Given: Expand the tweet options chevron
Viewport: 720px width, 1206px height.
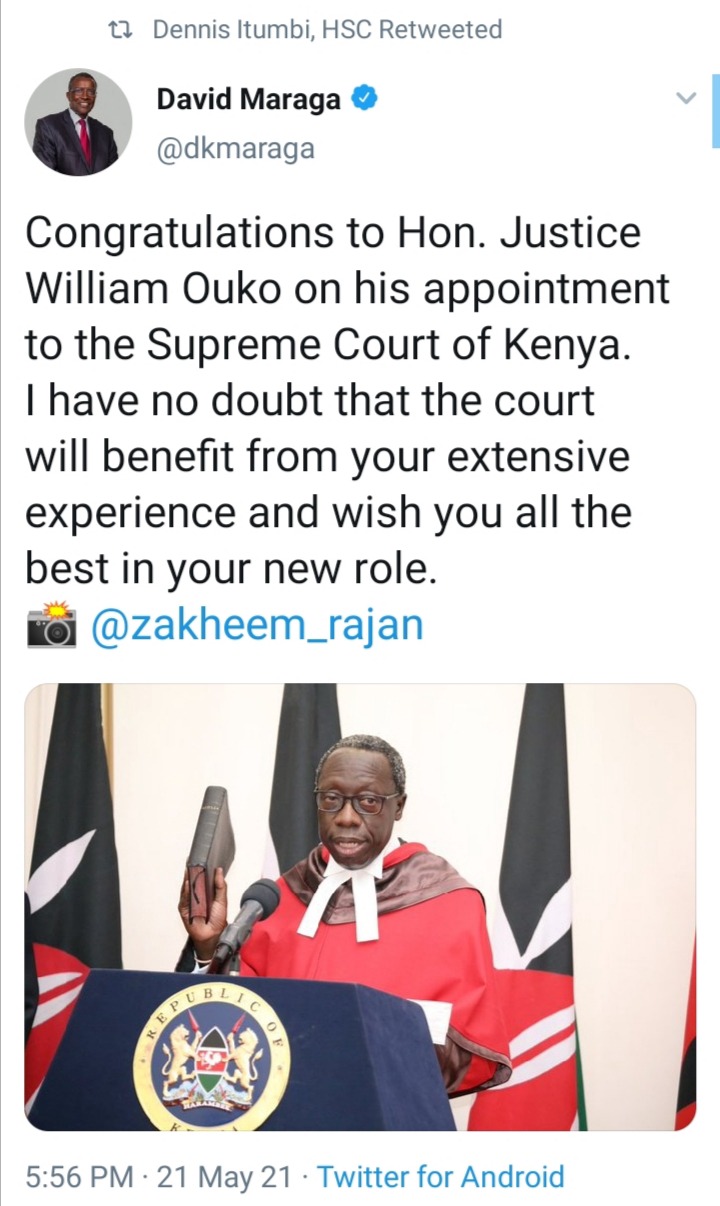Looking at the screenshot, I should click(x=685, y=98).
